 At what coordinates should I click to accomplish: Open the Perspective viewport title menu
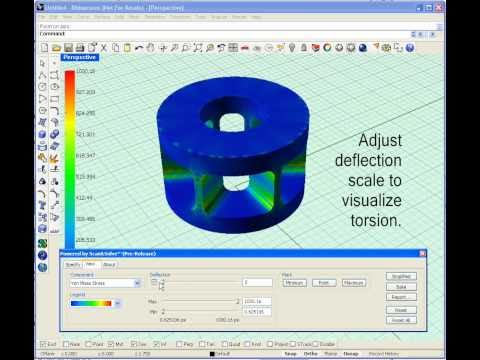tap(80, 57)
